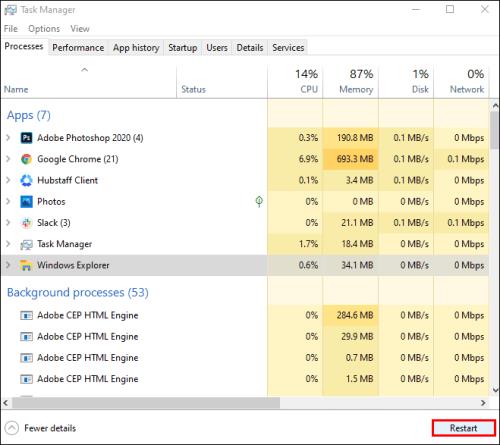The image size is (500, 445).
Task: Click the vertical scrollbar down arrow
Action: [x=495, y=389]
